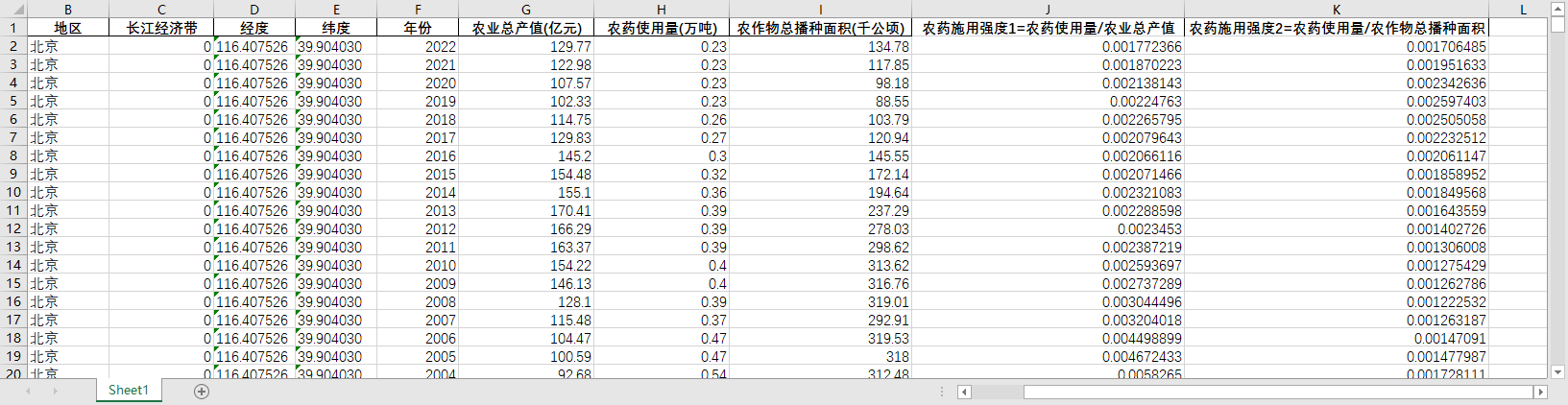Select row 5 header
Screen dimensions: 1568x405
pyautogui.click(x=13, y=101)
